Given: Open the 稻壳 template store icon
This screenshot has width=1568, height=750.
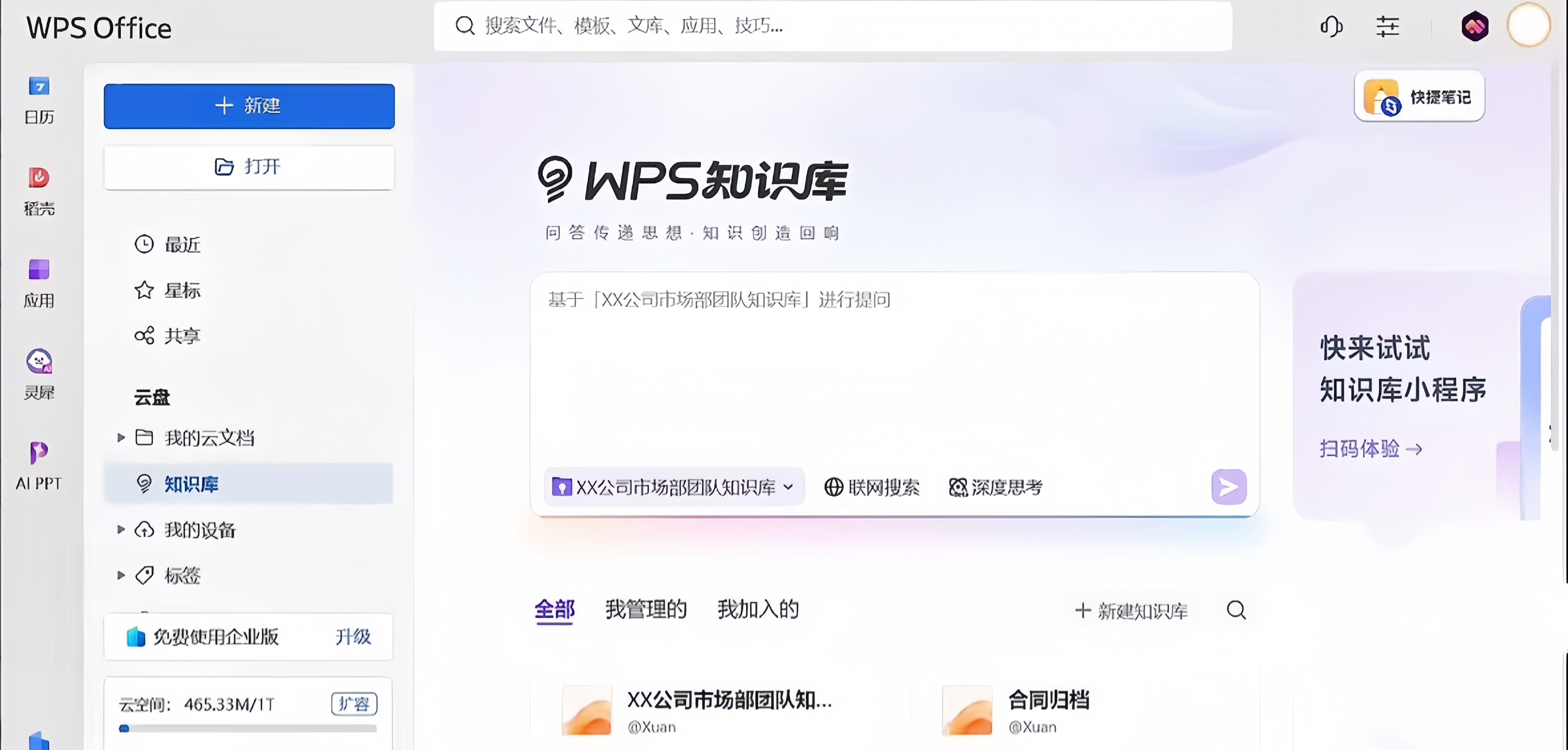Looking at the screenshot, I should point(39,179).
